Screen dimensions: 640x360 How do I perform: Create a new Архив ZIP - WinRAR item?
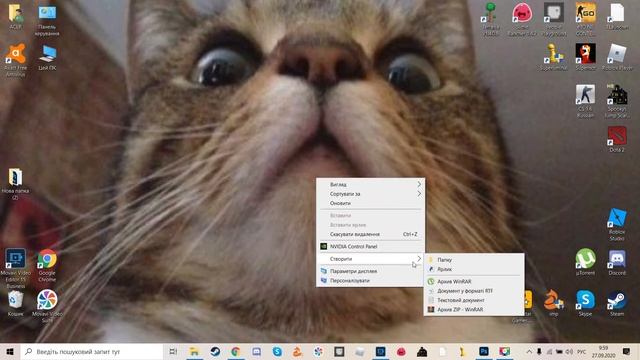474,309
